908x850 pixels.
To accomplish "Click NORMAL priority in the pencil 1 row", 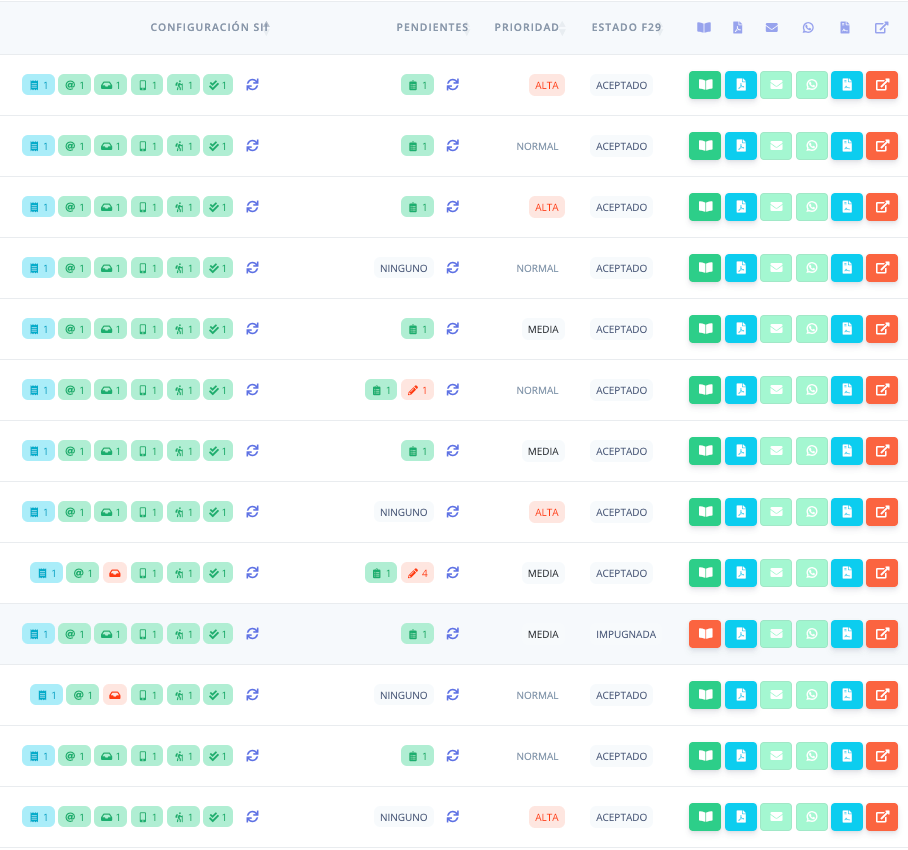I will pos(537,390).
